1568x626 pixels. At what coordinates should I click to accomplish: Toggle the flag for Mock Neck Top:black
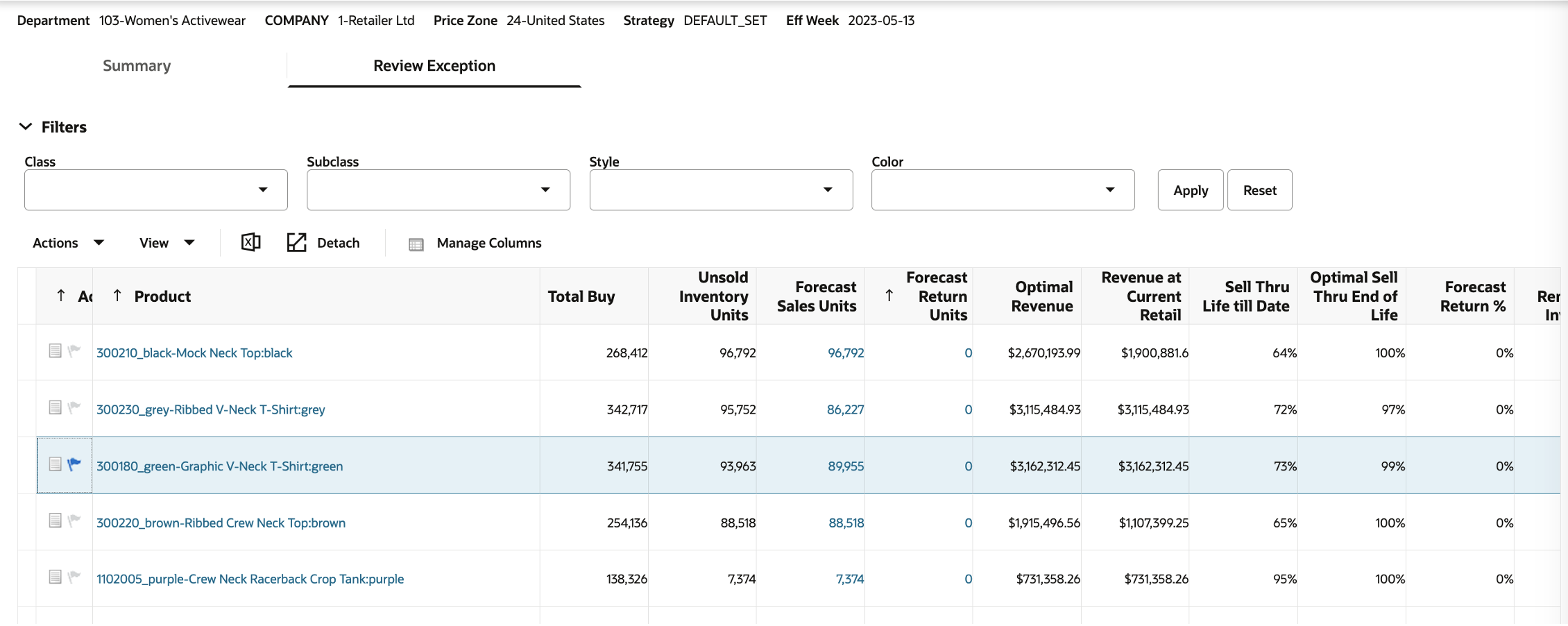[75, 351]
